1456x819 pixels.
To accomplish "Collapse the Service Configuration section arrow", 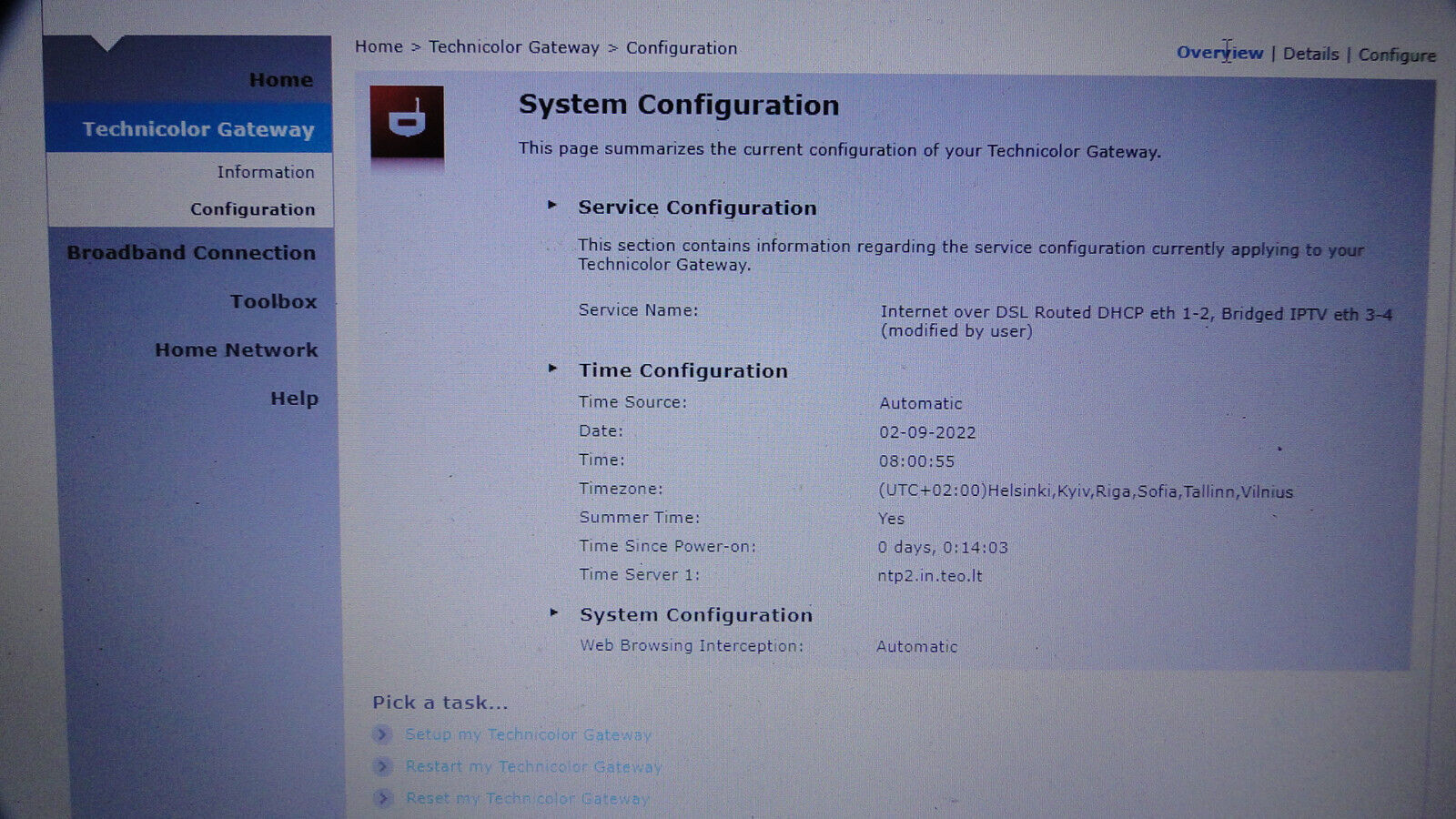I will coord(551,206).
